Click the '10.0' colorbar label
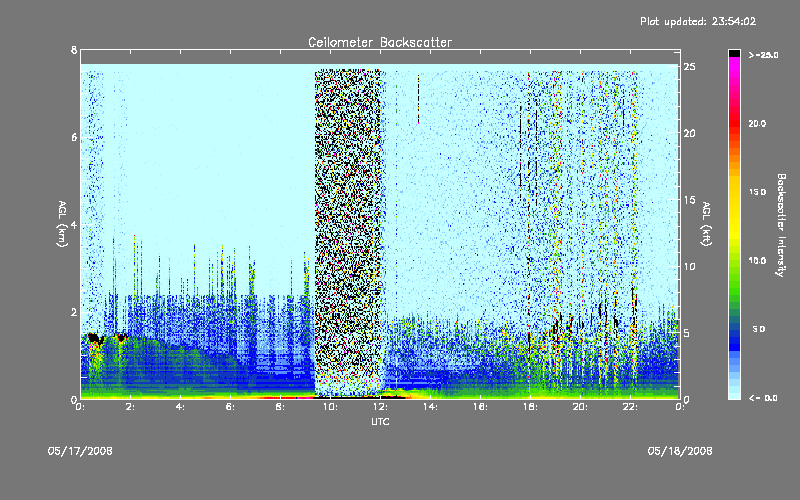The image size is (800, 500). pyautogui.click(x=757, y=261)
